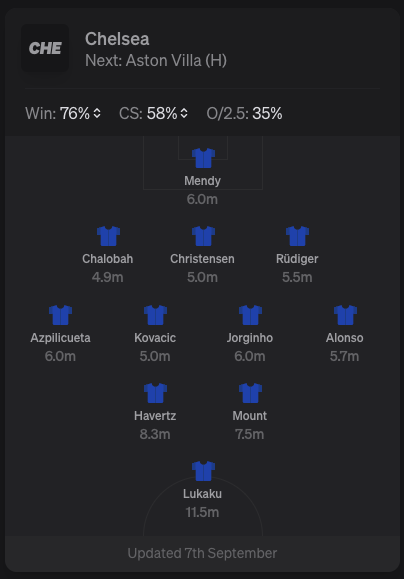Click Lukaku's striker shirt icon
Image resolution: width=404 pixels, height=579 pixels.
203,471
